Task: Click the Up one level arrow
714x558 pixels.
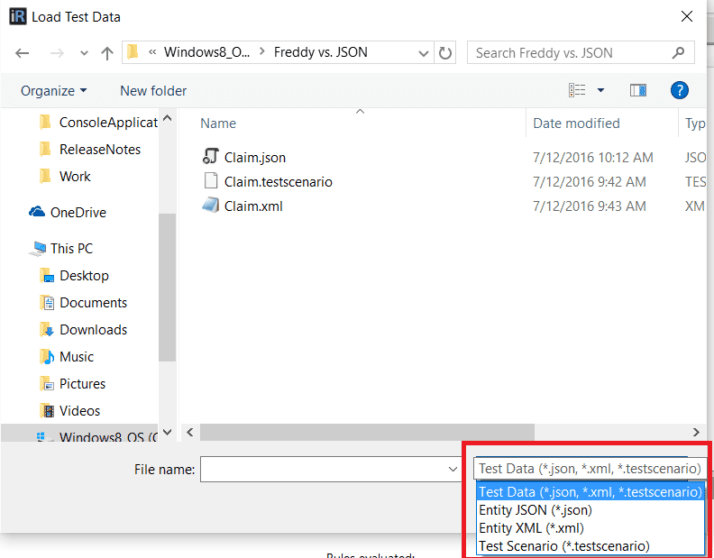Action: (107, 53)
